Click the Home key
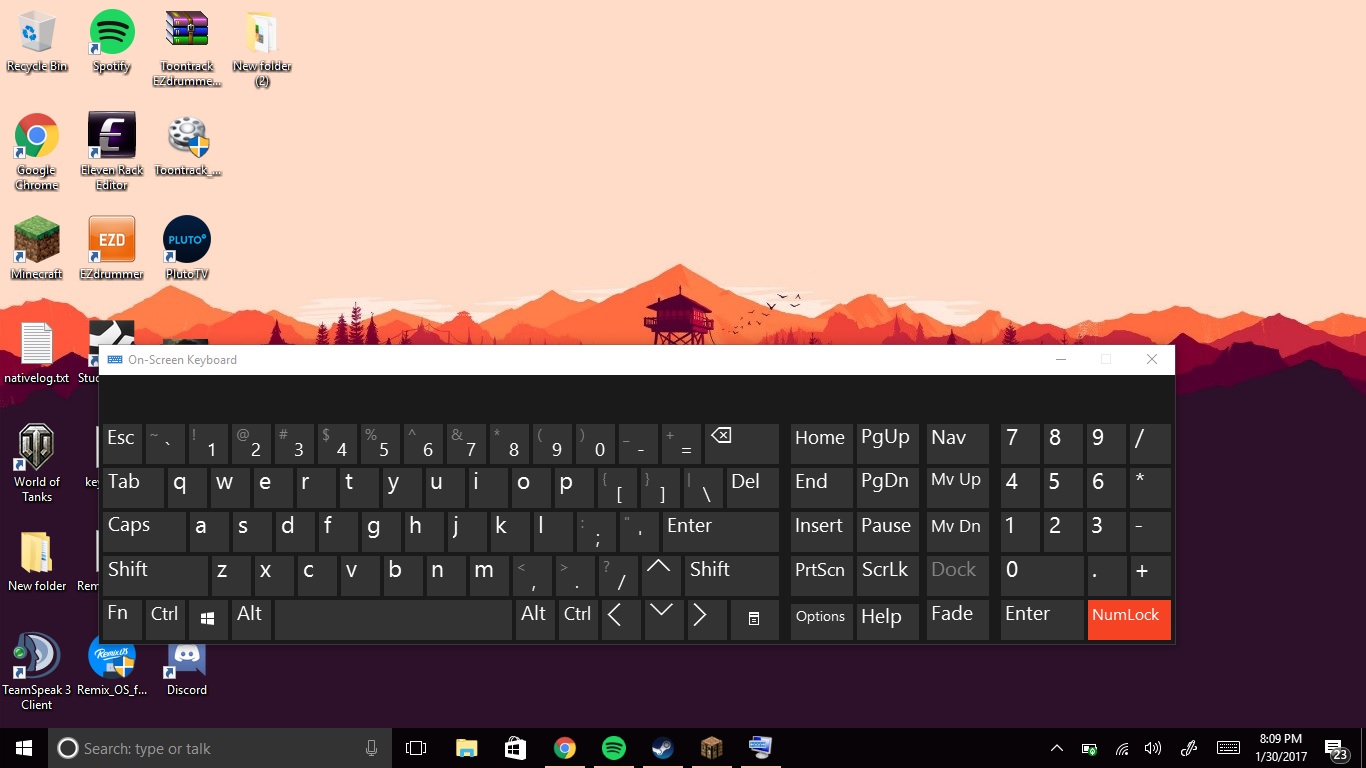This screenshot has width=1366, height=768. 821,444
